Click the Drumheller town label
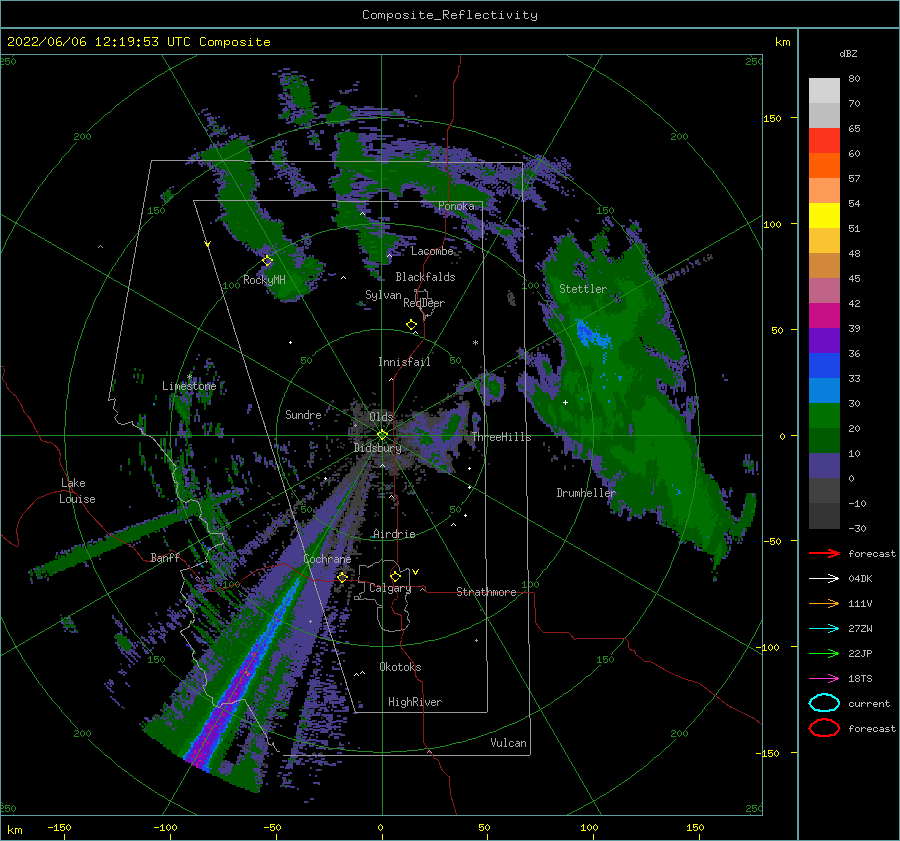This screenshot has height=841, width=900. (x=585, y=493)
